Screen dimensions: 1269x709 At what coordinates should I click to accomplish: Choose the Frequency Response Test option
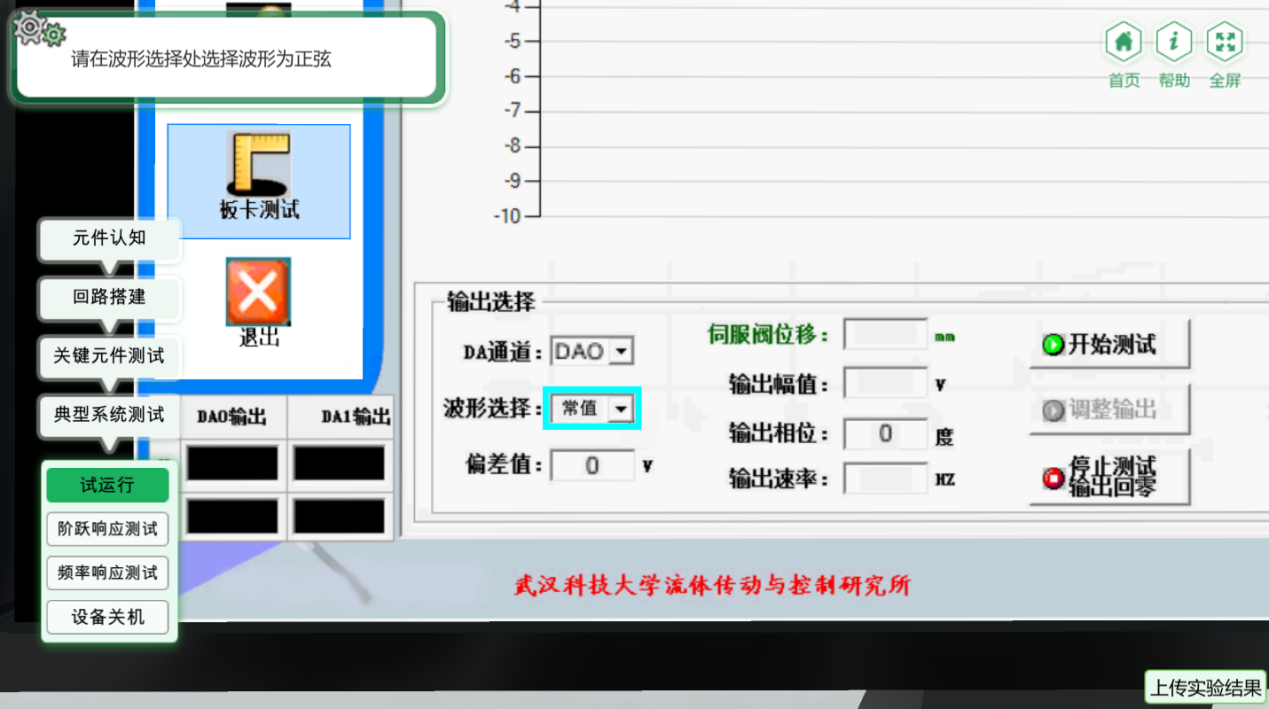[x=108, y=573]
